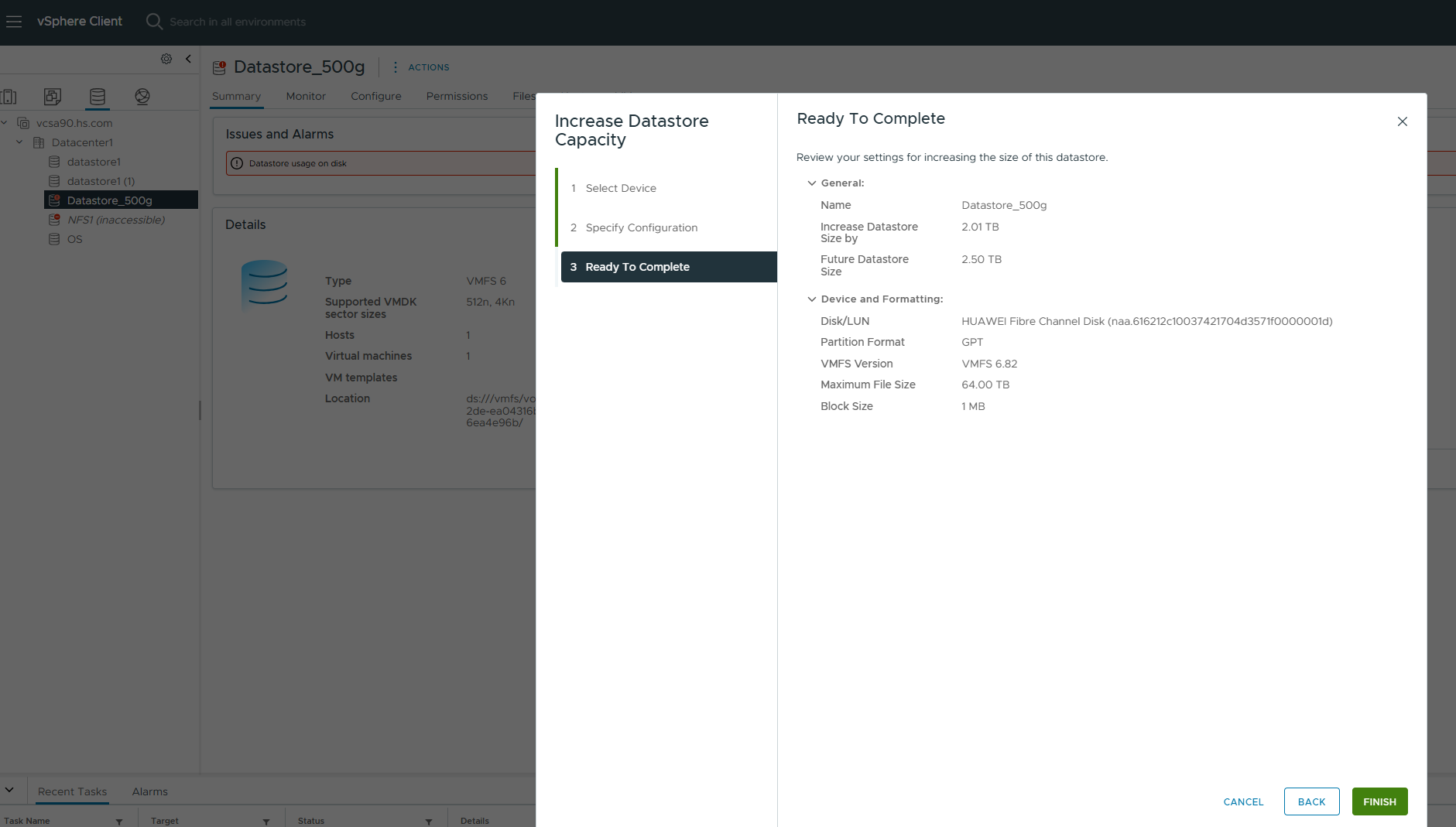Collapse the bottom Recent Tasks panel
Screen dimensions: 1456x827
[9, 791]
